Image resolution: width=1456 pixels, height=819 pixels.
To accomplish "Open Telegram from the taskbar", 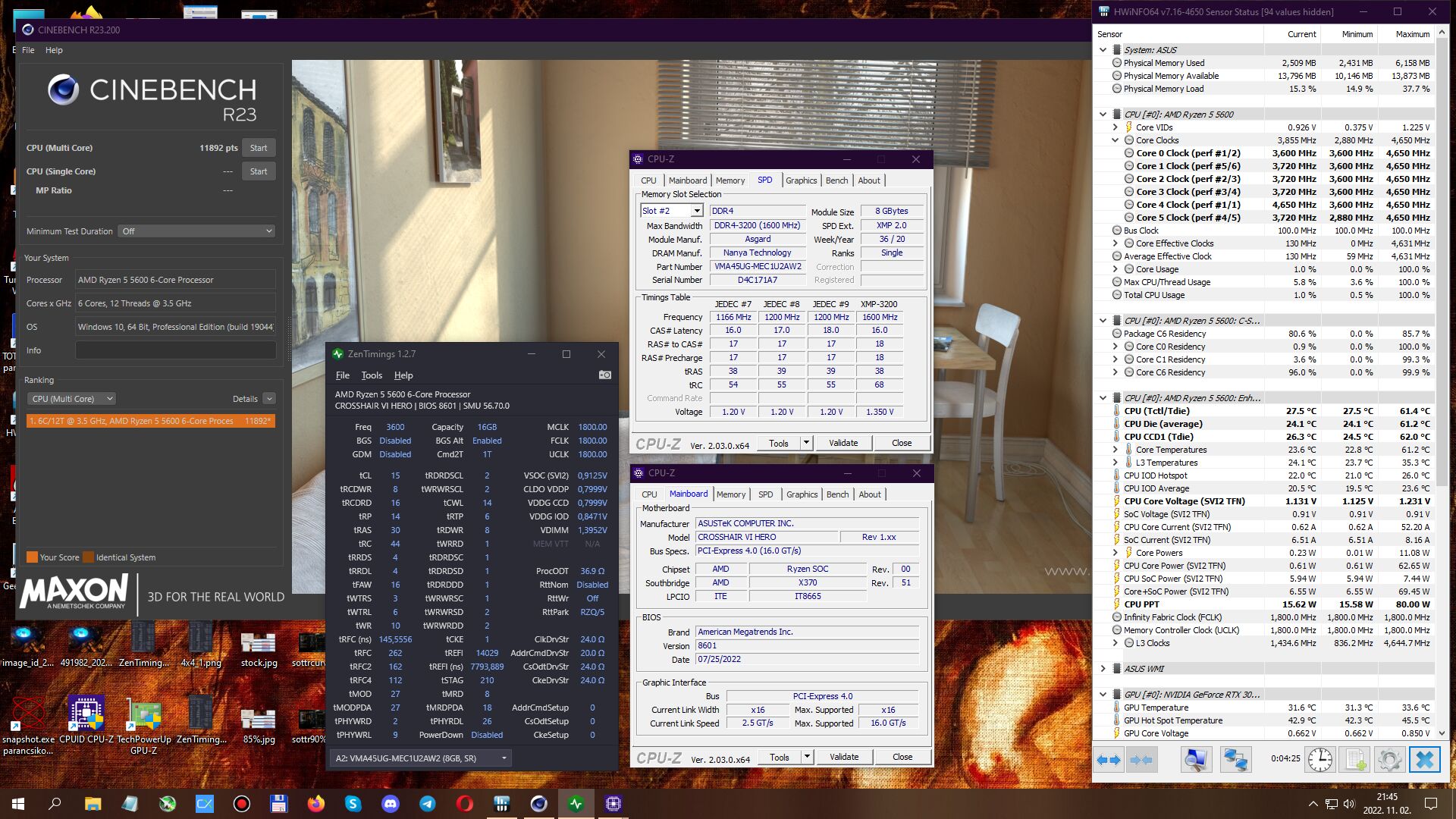I will 428,803.
